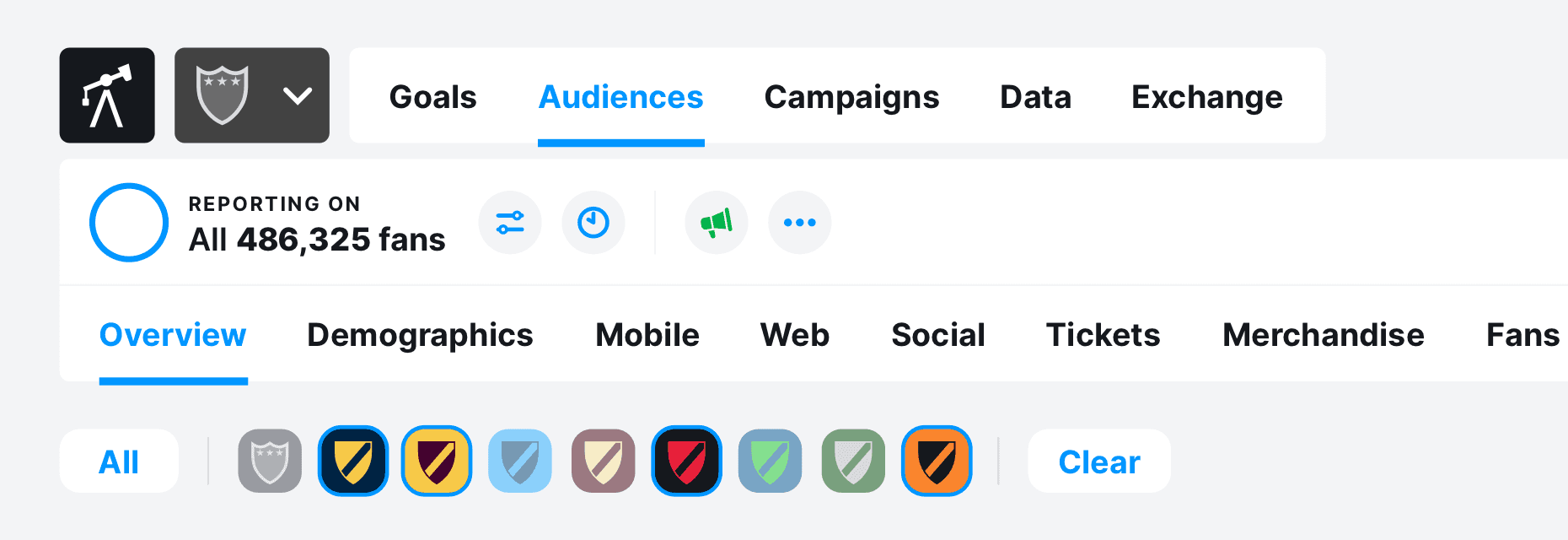Click the clock history icon

click(593, 223)
